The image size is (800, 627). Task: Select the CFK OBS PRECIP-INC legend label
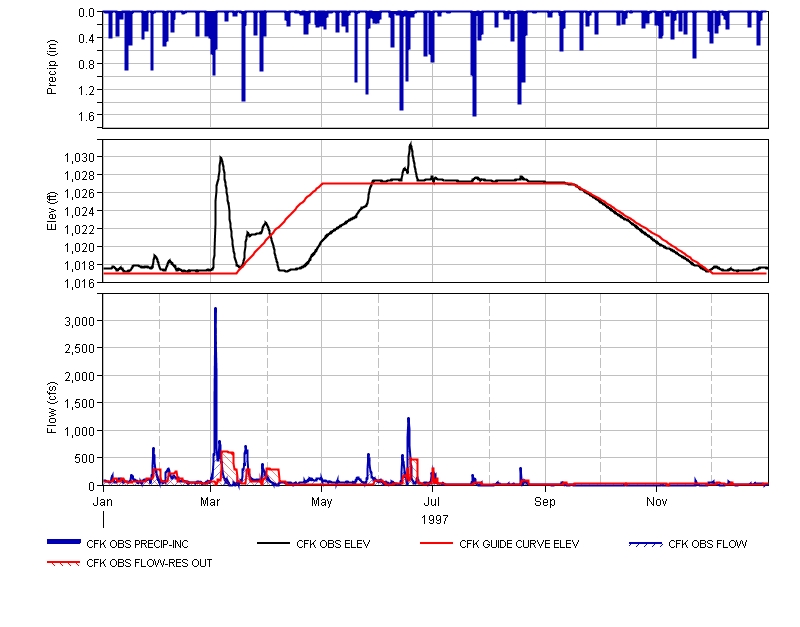(x=137, y=544)
